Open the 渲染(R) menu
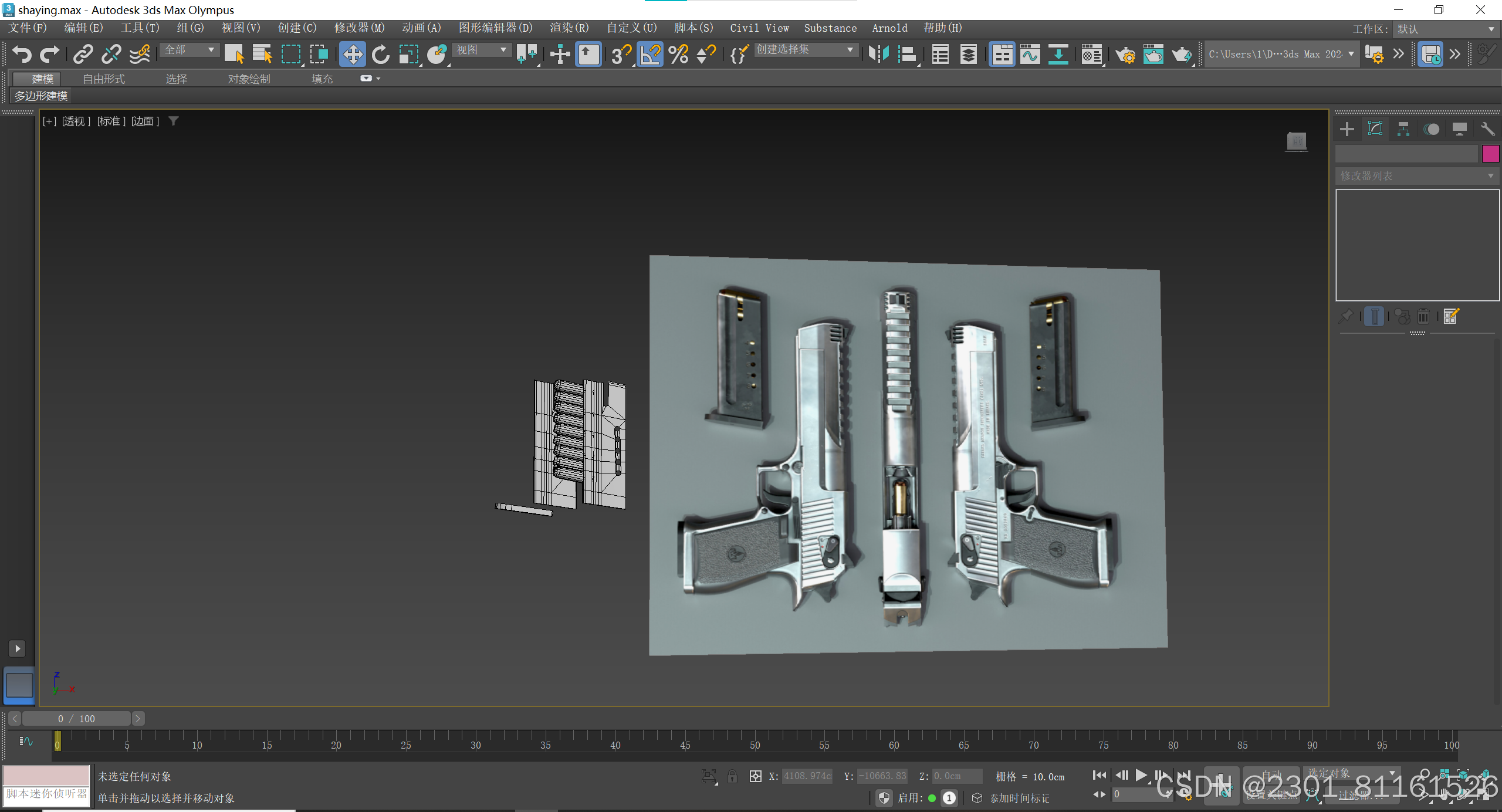 coord(569,28)
